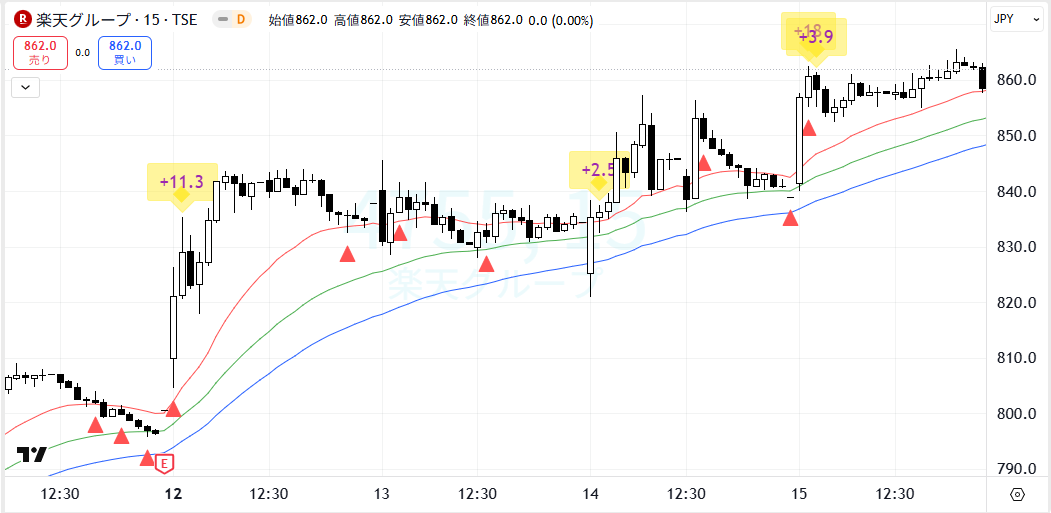The image size is (1051, 513).
Task: Click the red 売り sell button at 862.0
Action: (40, 53)
